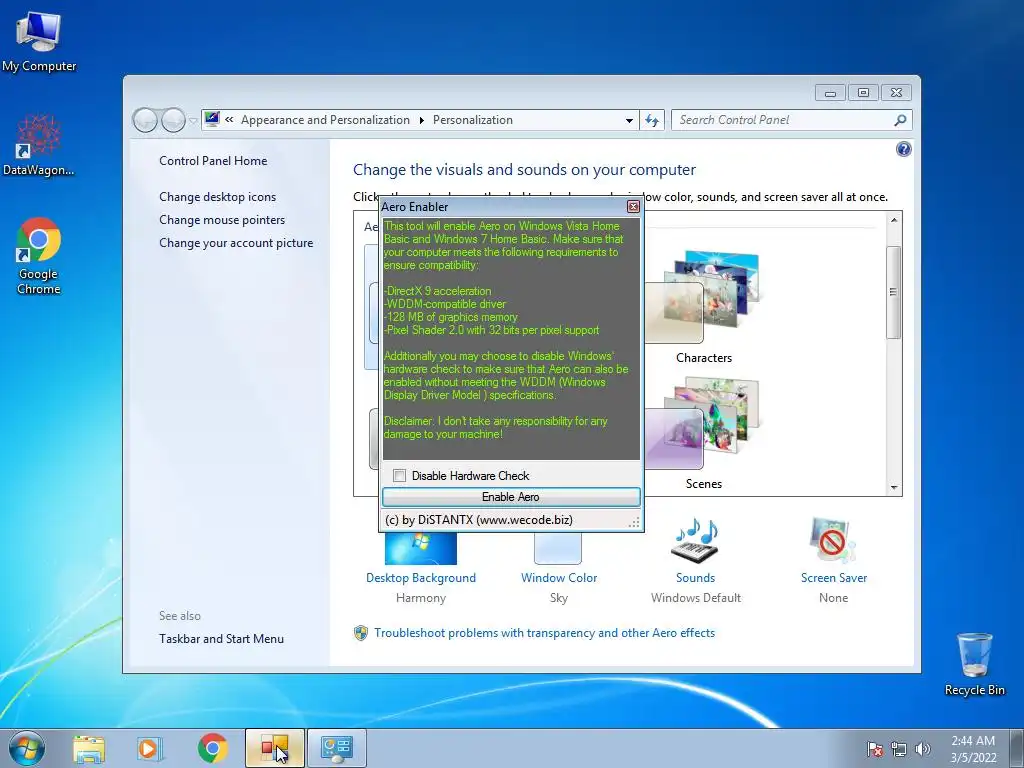Open Change your account picture link
The width and height of the screenshot is (1024, 768).
point(236,242)
